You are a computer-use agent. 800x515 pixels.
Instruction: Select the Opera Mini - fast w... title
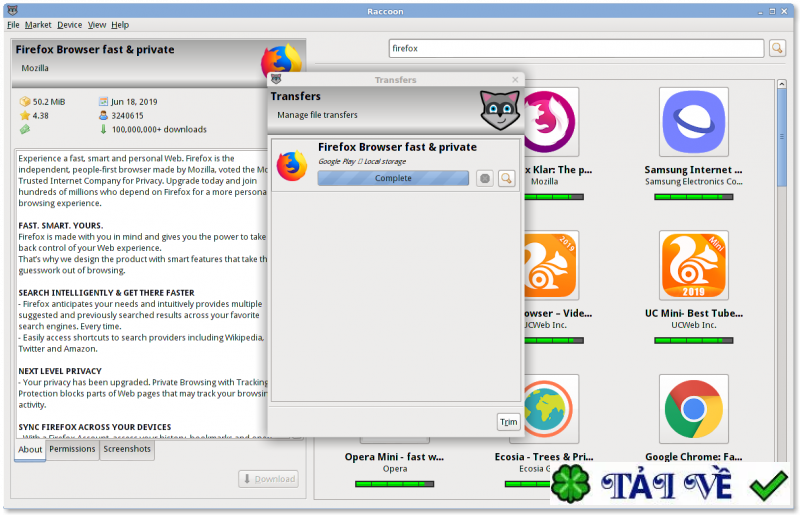(x=394, y=457)
